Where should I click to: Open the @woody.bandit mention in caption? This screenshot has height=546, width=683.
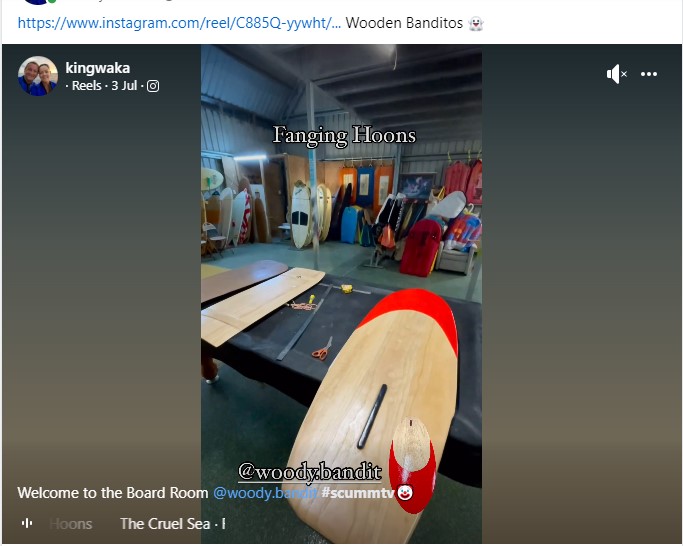[x=265, y=493]
